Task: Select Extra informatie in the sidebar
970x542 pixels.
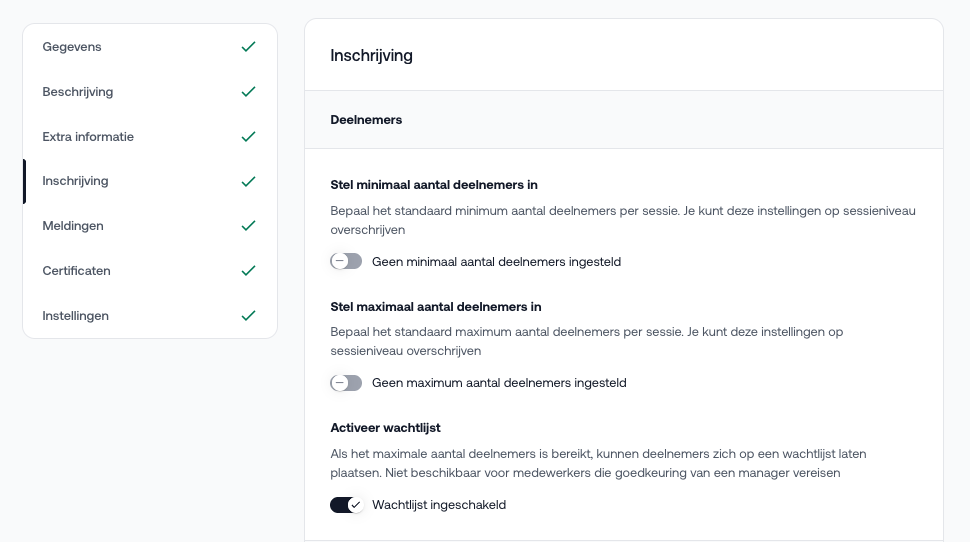Action: pos(88,137)
